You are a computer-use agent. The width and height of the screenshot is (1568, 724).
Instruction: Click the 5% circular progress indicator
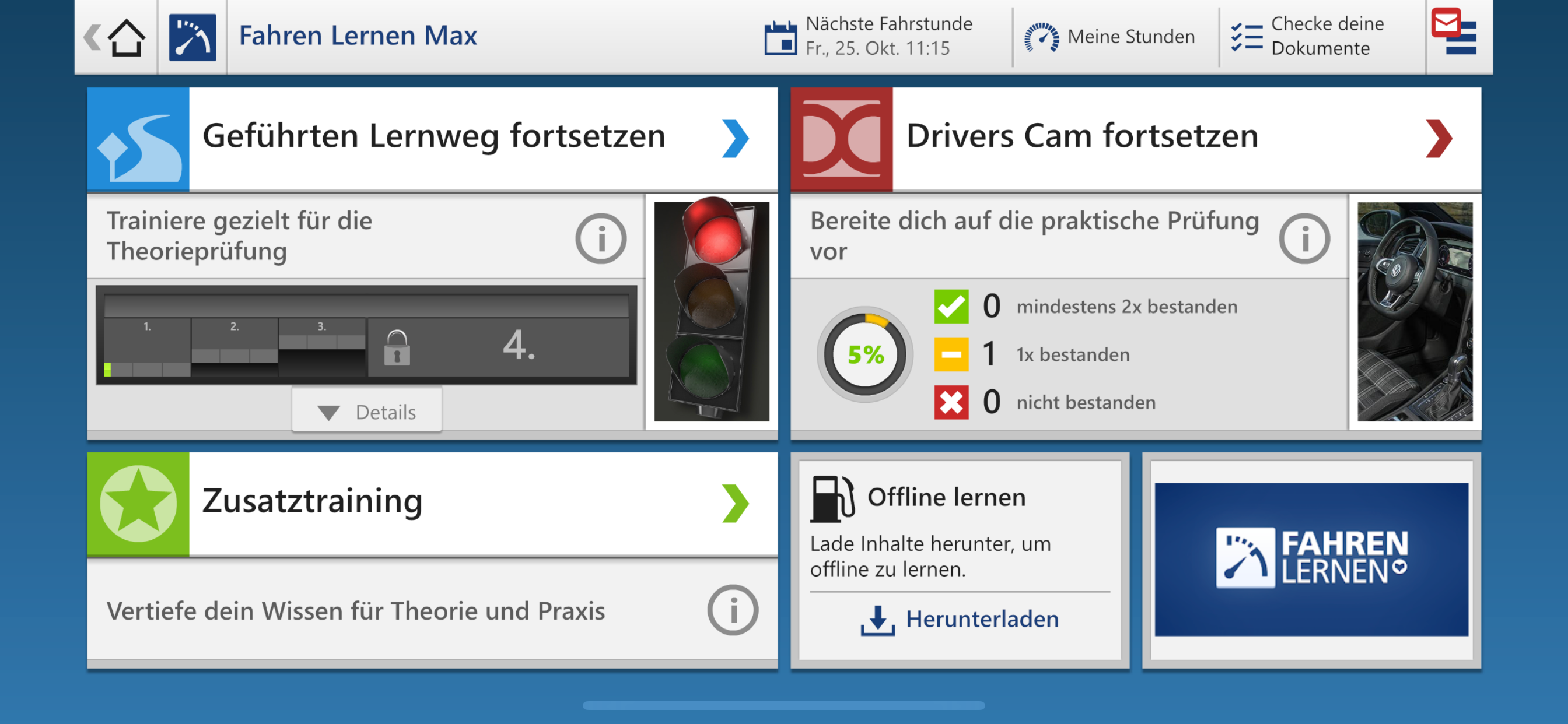(x=864, y=354)
